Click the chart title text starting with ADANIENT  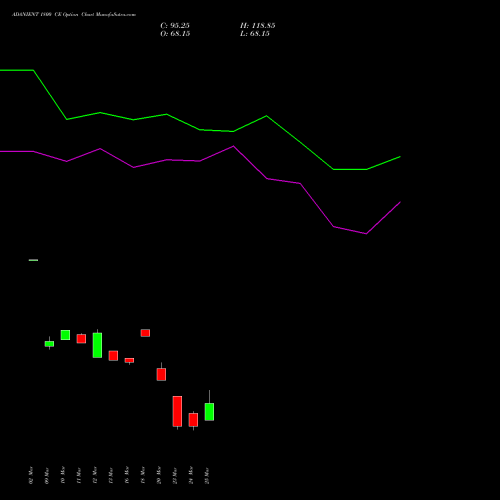pyautogui.click(x=74, y=15)
